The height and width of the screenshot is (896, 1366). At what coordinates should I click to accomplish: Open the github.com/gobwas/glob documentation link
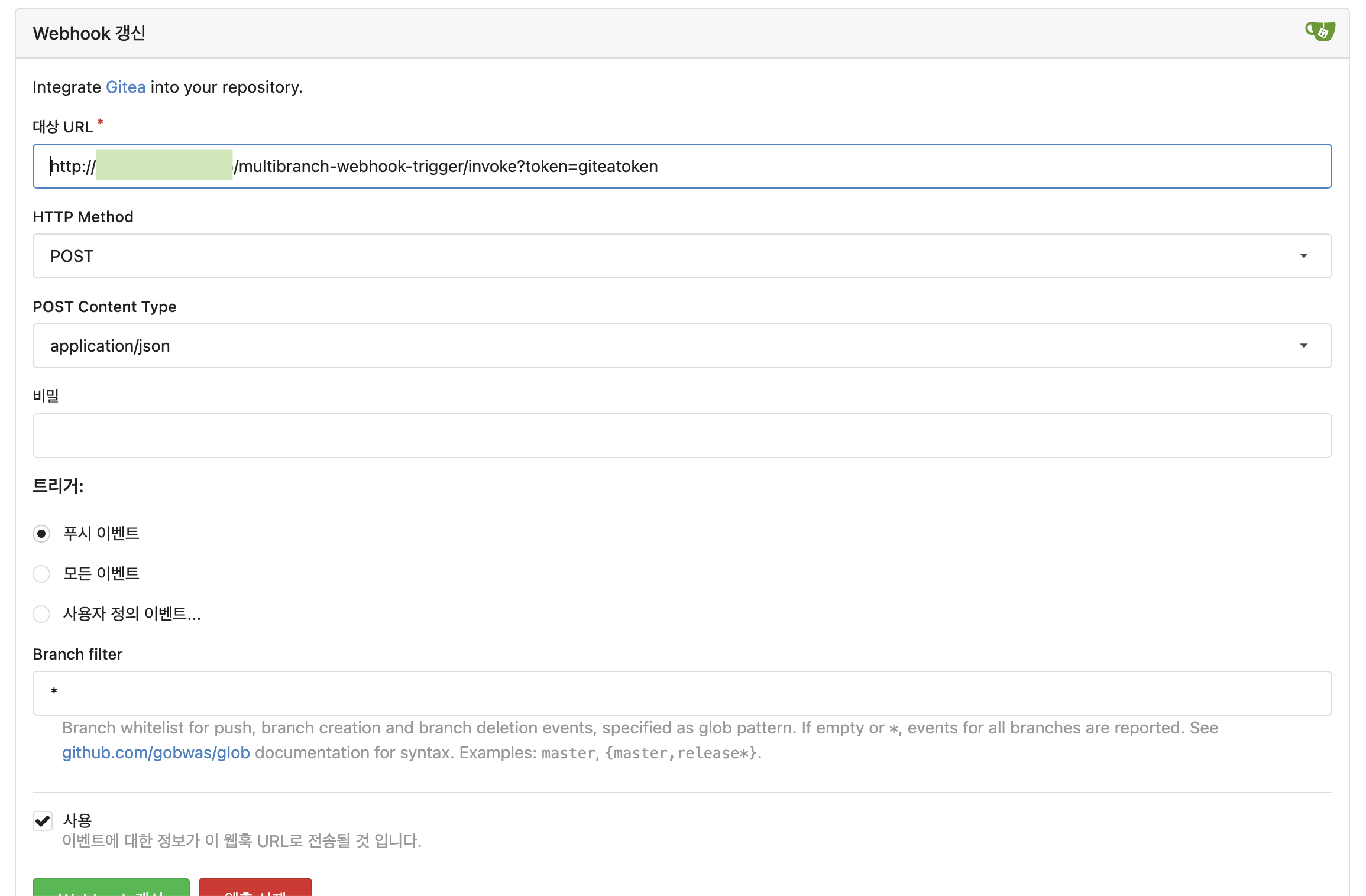[156, 752]
